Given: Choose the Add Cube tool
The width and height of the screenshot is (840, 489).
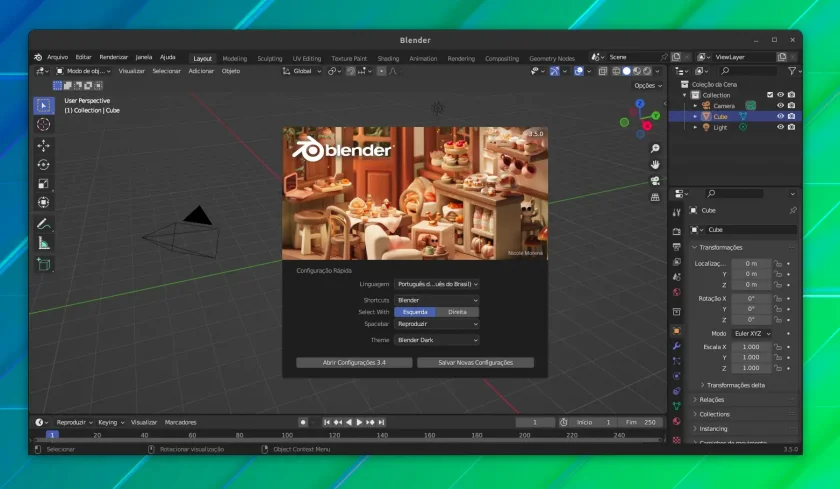Looking at the screenshot, I should [43, 264].
